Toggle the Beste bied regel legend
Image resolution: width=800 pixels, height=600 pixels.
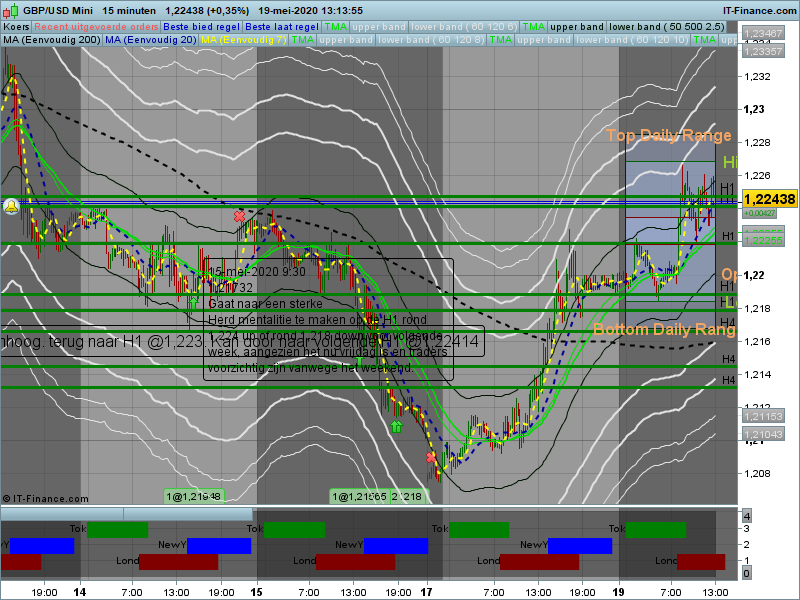[202, 27]
